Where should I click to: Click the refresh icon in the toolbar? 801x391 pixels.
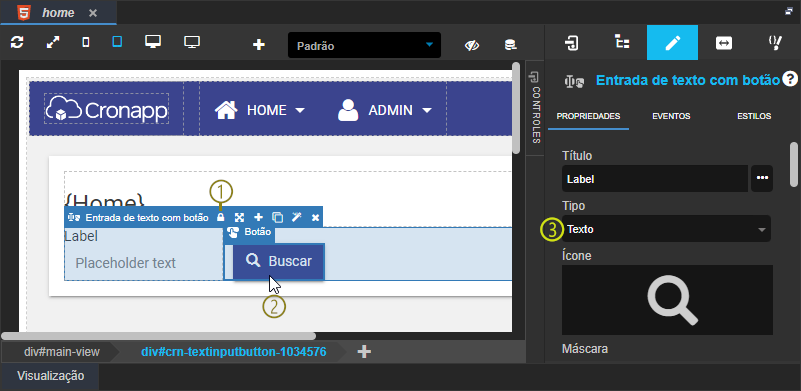pos(17,43)
